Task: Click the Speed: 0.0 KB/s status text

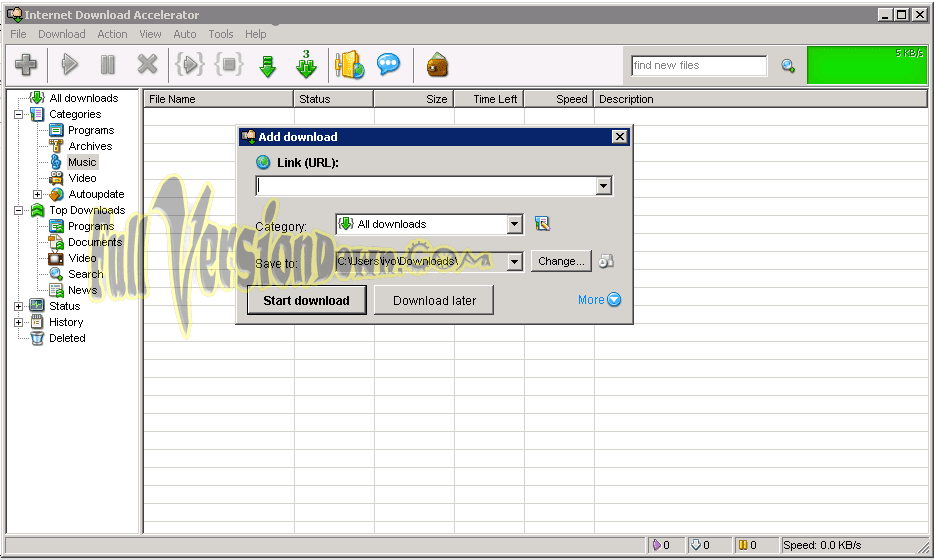Action: (x=822, y=545)
